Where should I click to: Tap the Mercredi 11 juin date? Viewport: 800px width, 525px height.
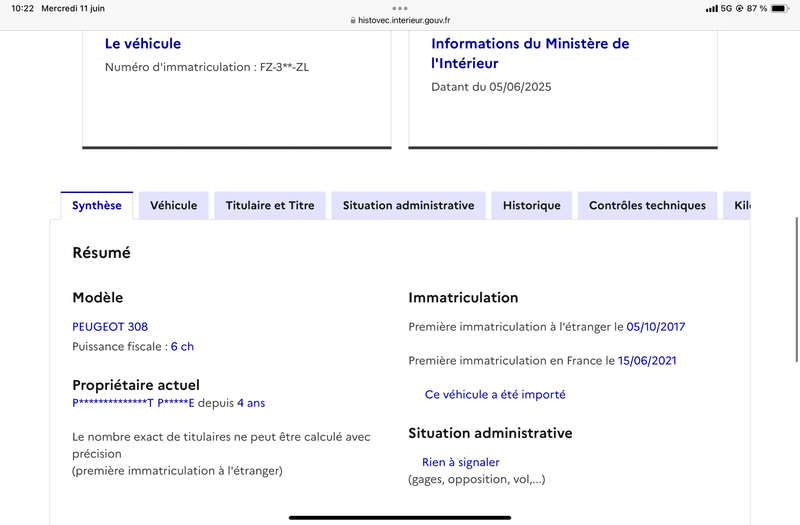(73, 8)
